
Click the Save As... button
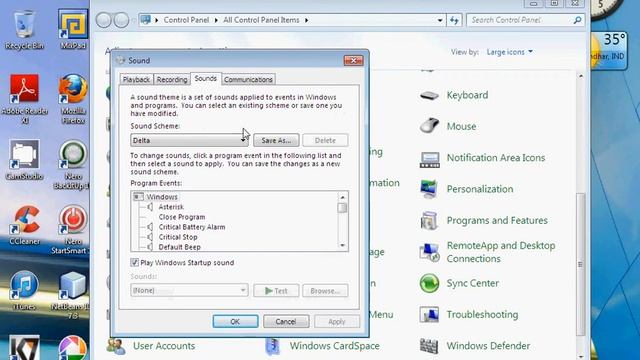(x=276, y=140)
